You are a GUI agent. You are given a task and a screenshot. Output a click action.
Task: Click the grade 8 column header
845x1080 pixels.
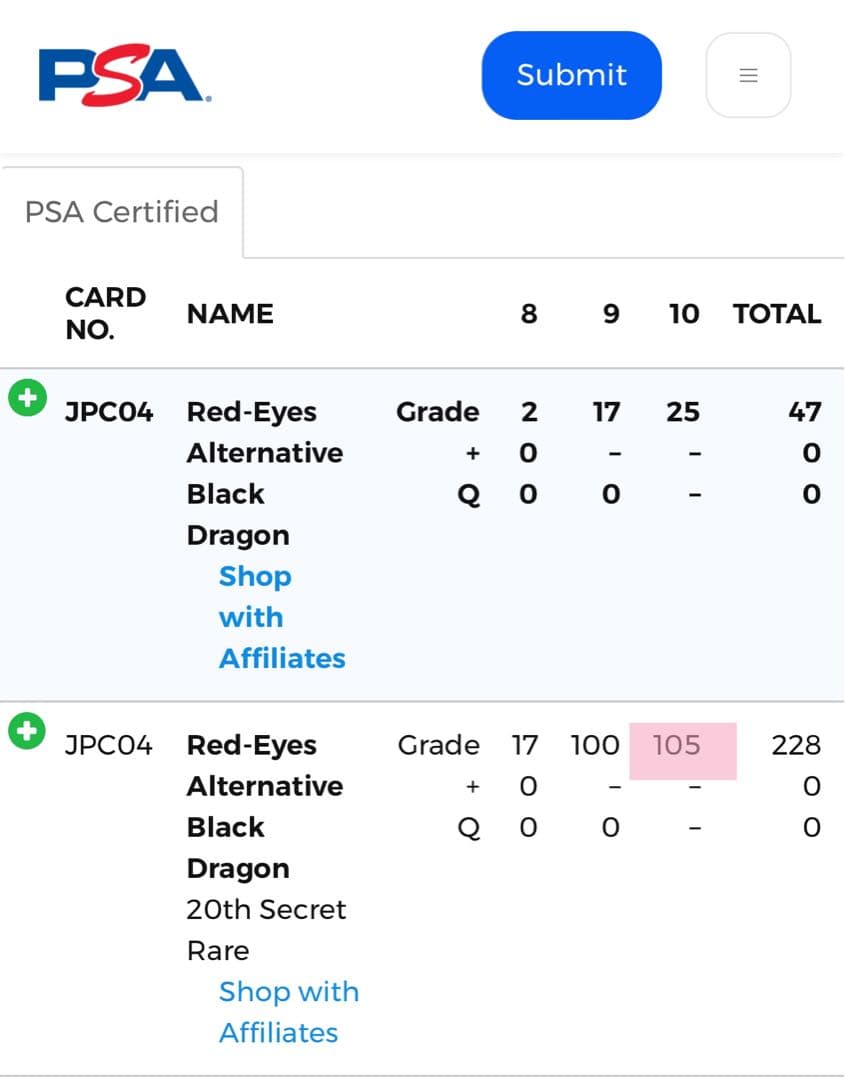tap(529, 314)
